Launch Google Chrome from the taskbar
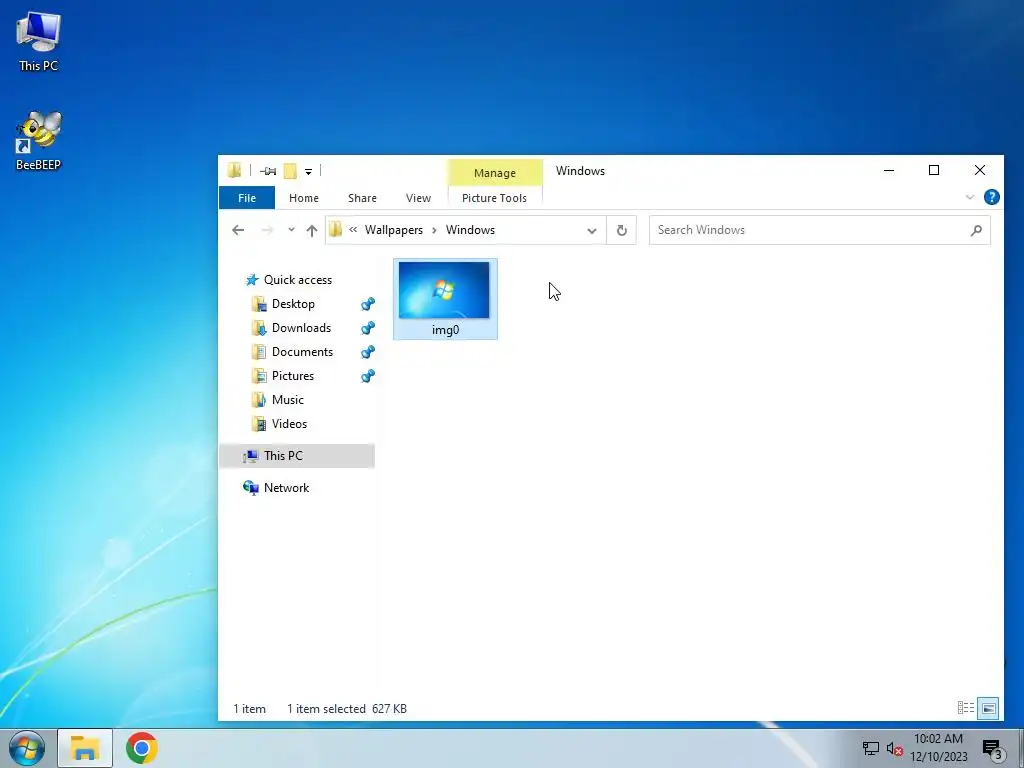This screenshot has width=1024, height=768. click(142, 748)
